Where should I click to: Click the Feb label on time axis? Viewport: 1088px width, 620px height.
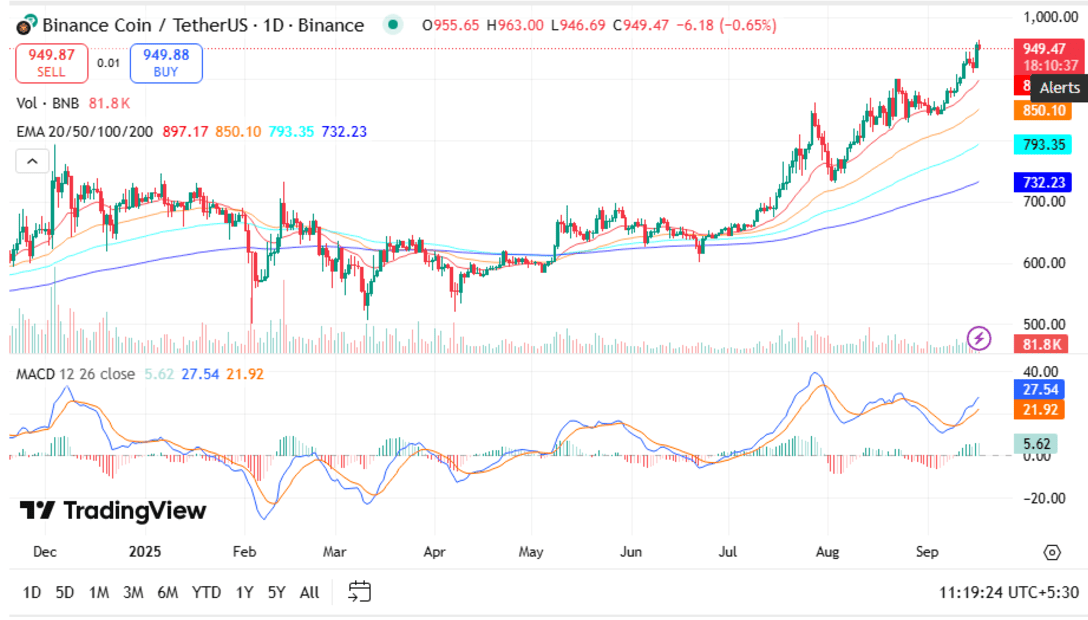click(244, 552)
